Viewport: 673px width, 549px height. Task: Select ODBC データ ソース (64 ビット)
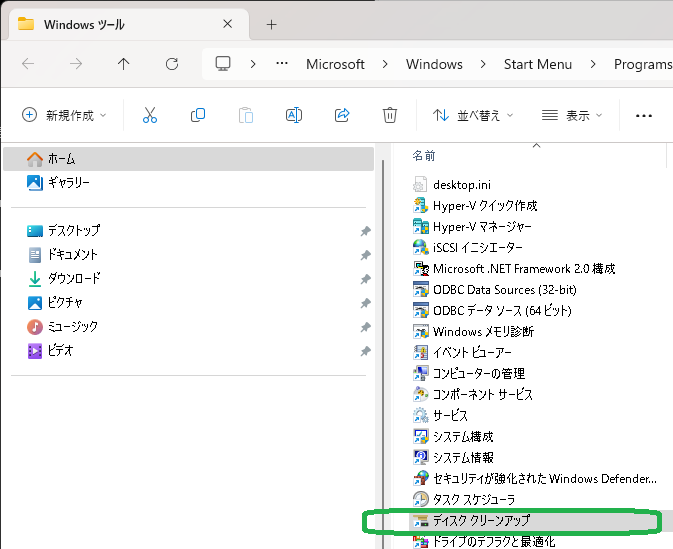[492, 310]
